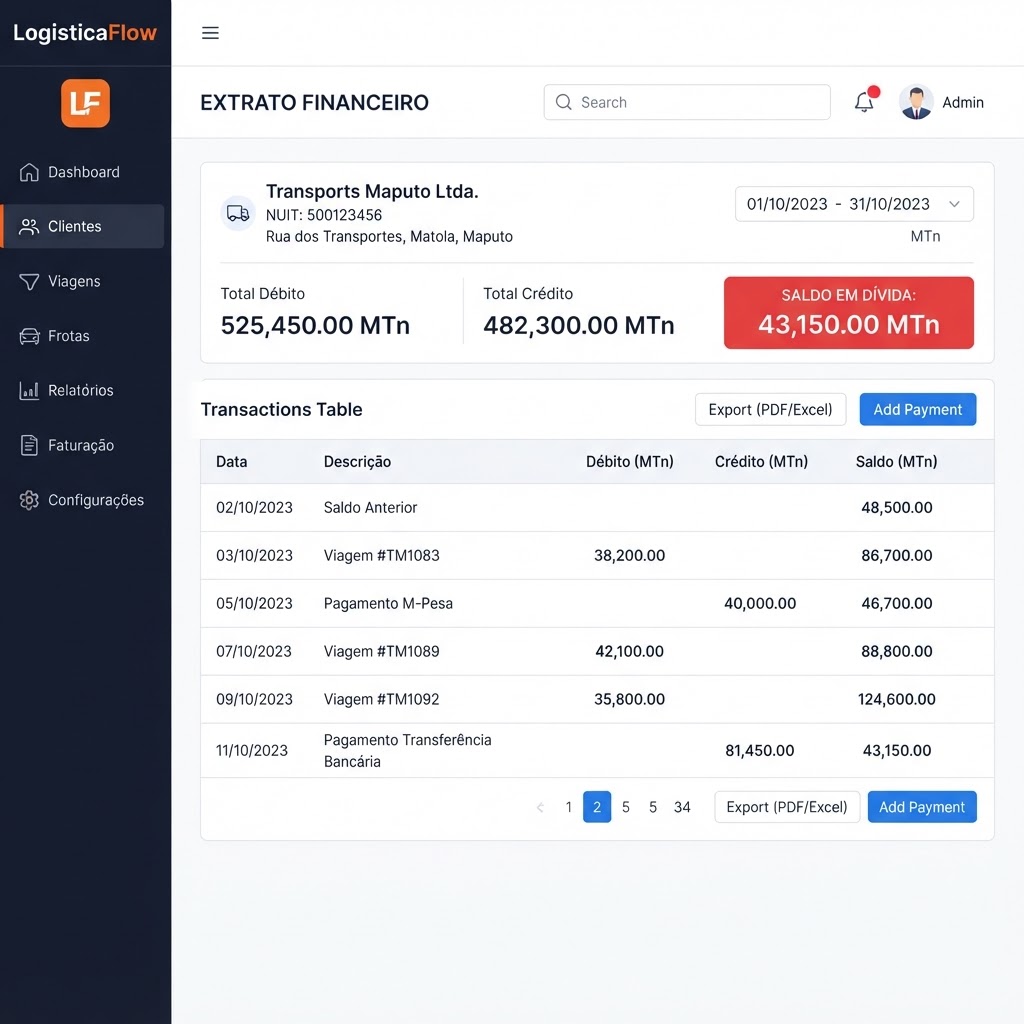Go to previous page arrow
This screenshot has width=1024, height=1024.
540,808
